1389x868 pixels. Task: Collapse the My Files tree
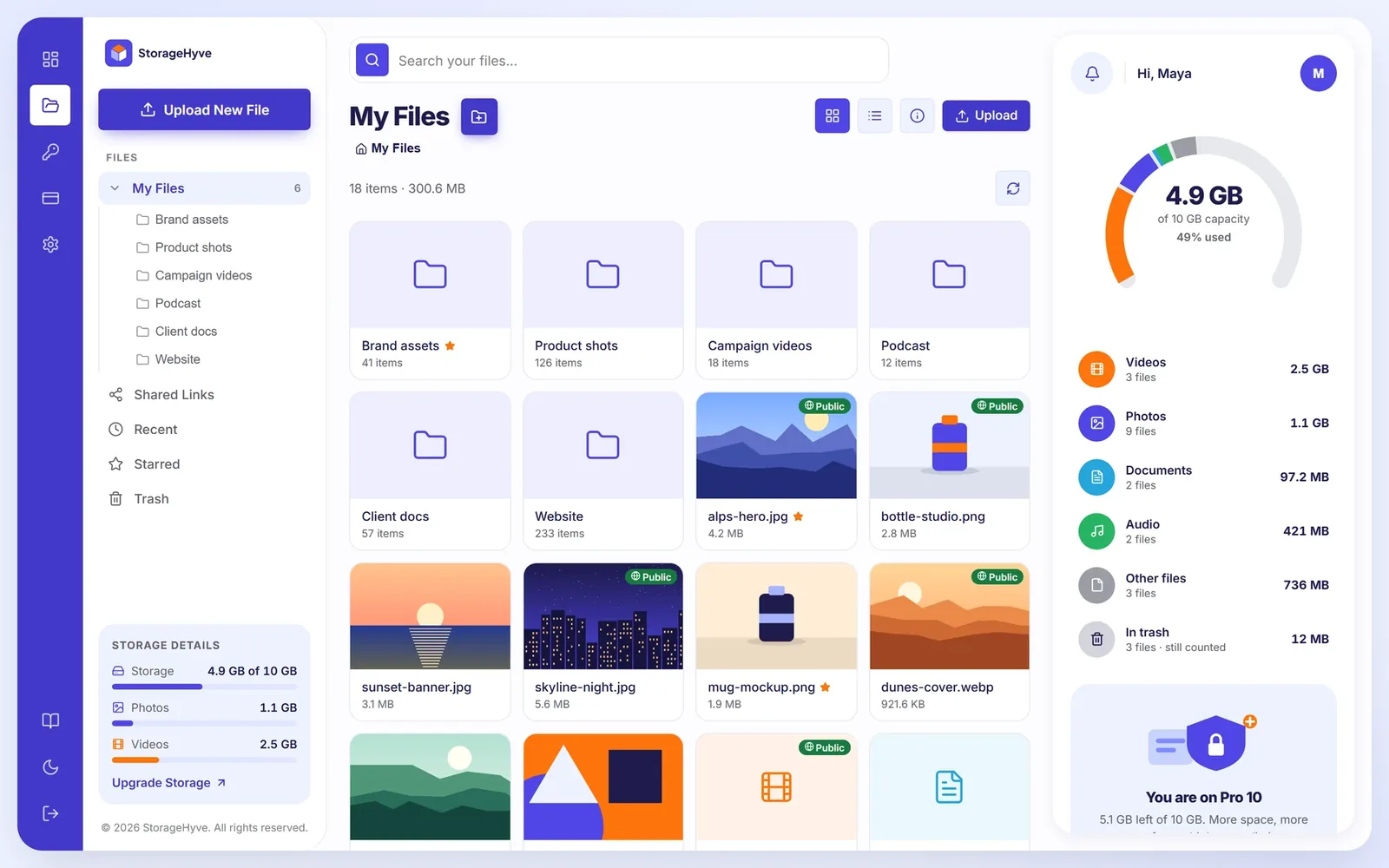pos(115,188)
